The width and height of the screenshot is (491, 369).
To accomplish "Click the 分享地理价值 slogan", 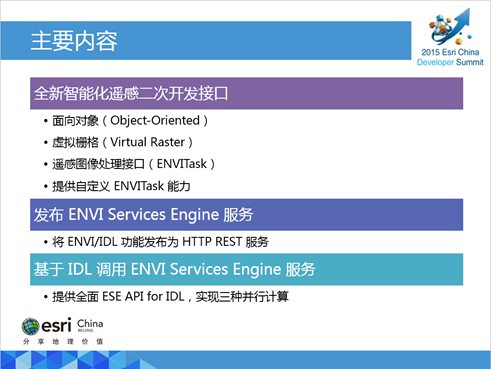I will 63,342.
